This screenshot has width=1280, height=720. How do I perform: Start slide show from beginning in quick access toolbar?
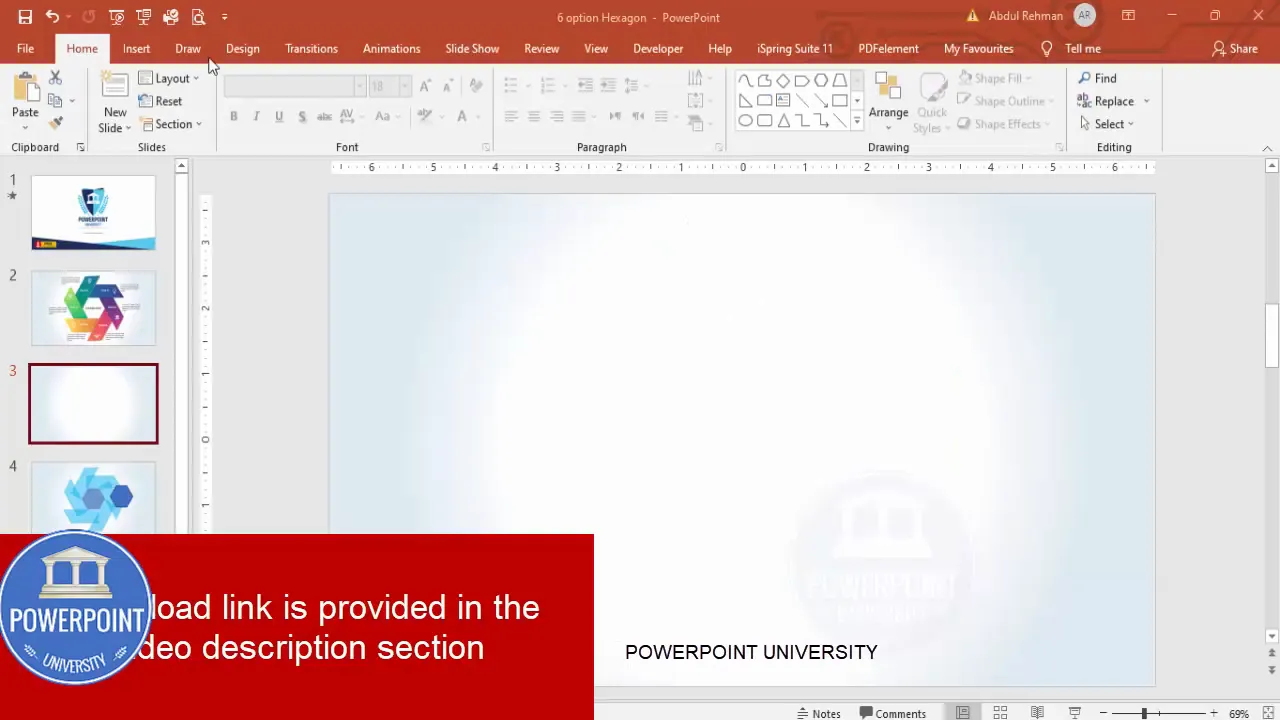117,17
